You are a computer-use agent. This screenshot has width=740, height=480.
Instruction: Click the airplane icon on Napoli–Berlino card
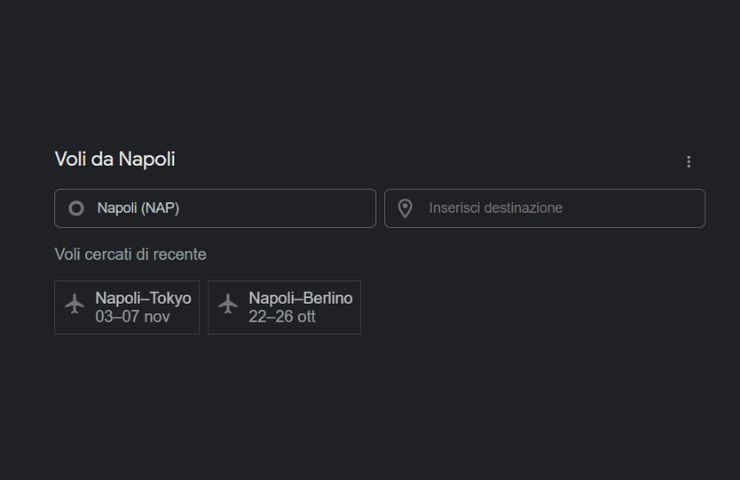point(228,304)
